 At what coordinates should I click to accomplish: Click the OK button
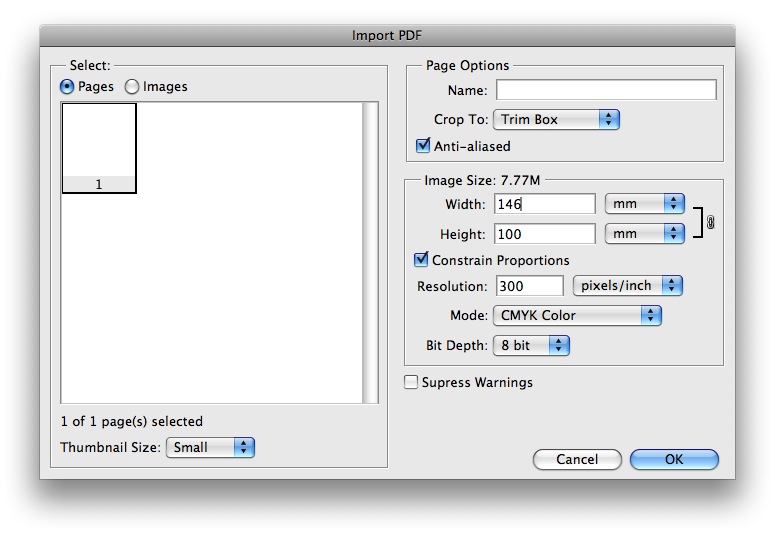(x=674, y=459)
